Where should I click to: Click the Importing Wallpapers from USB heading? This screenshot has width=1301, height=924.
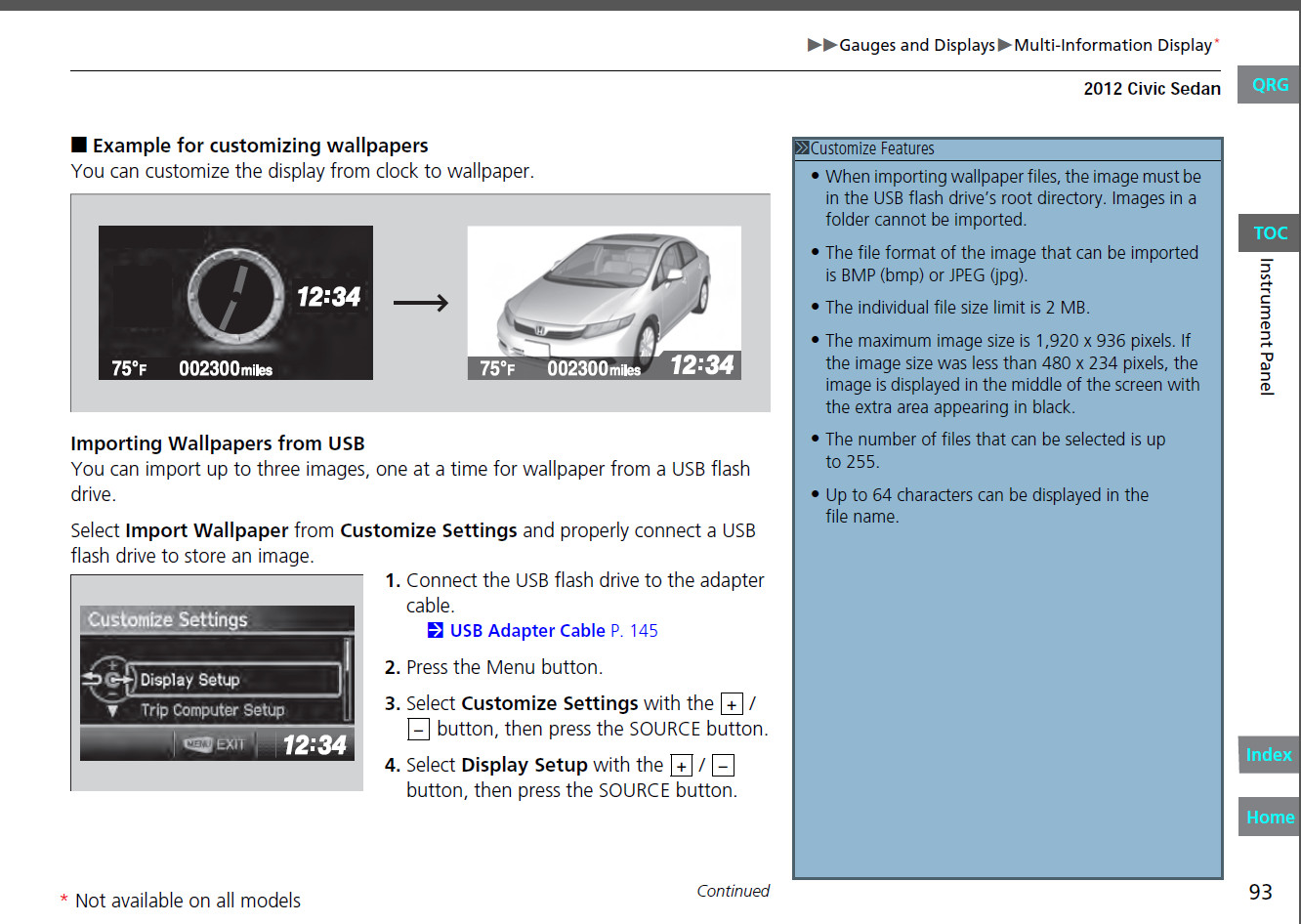218,443
